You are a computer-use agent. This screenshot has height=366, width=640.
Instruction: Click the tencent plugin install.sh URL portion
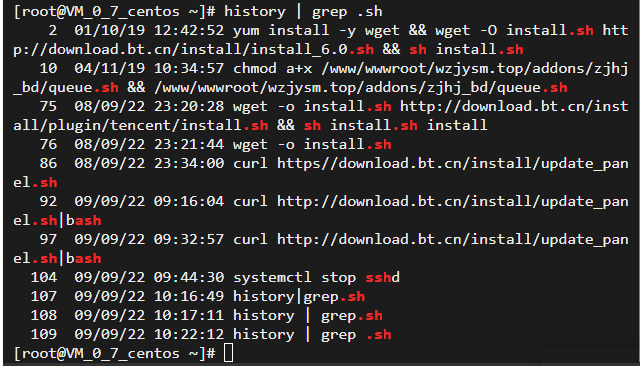pos(141,125)
